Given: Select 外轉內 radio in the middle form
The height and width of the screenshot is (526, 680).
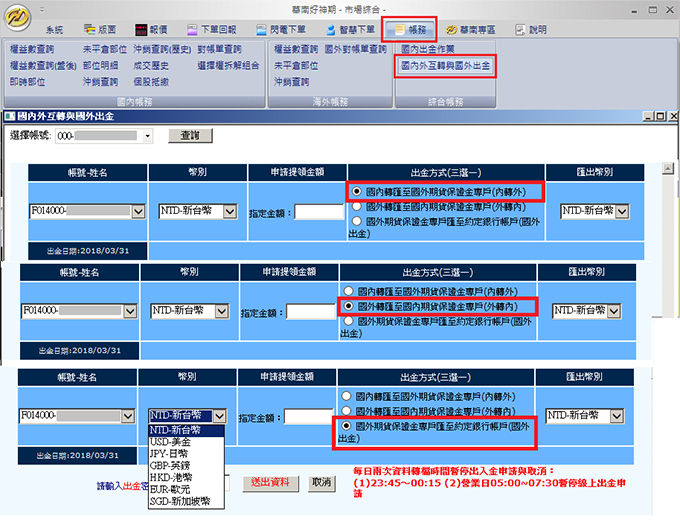Looking at the screenshot, I should pyautogui.click(x=348, y=306).
